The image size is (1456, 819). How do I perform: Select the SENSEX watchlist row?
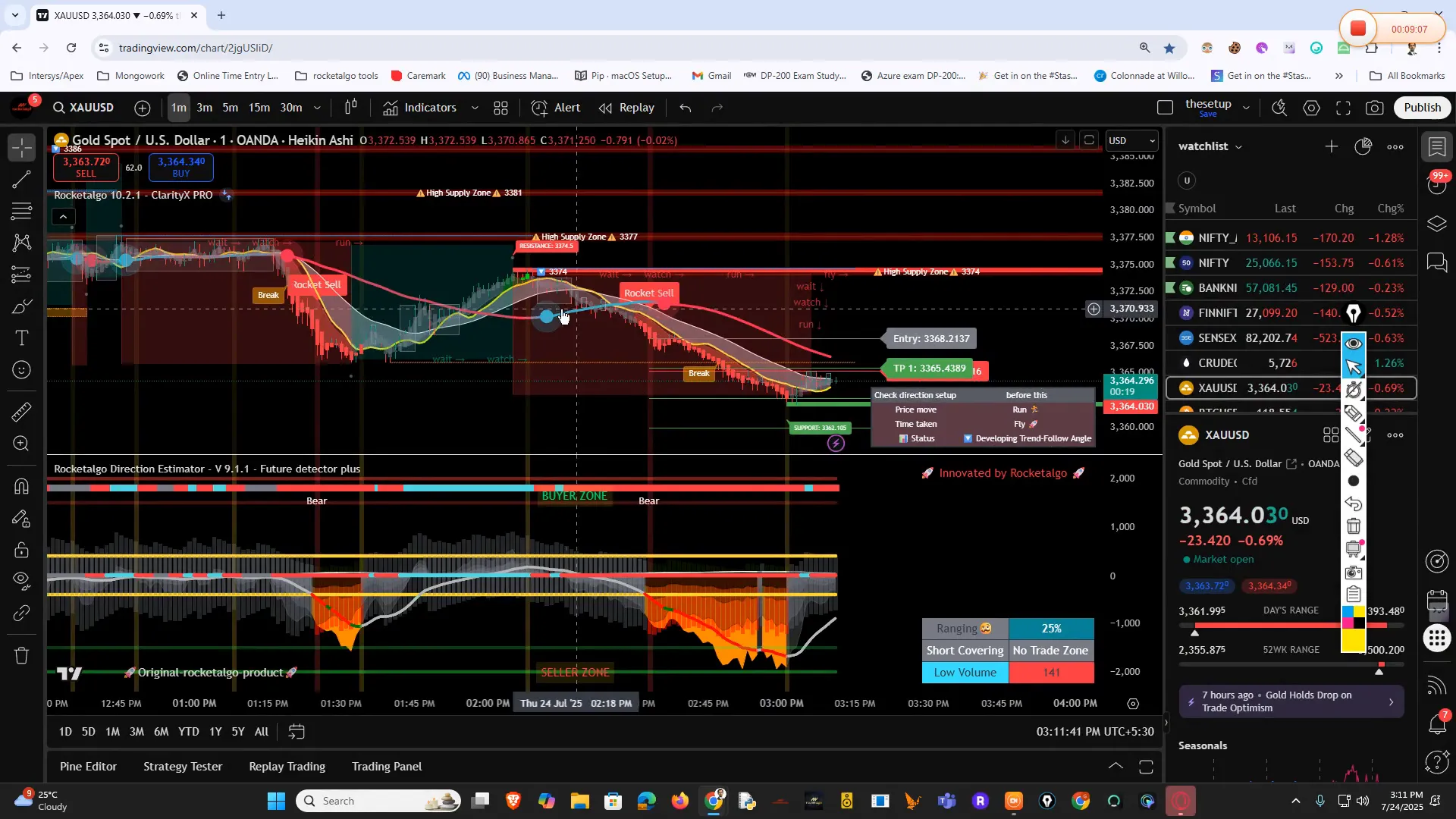(1291, 337)
